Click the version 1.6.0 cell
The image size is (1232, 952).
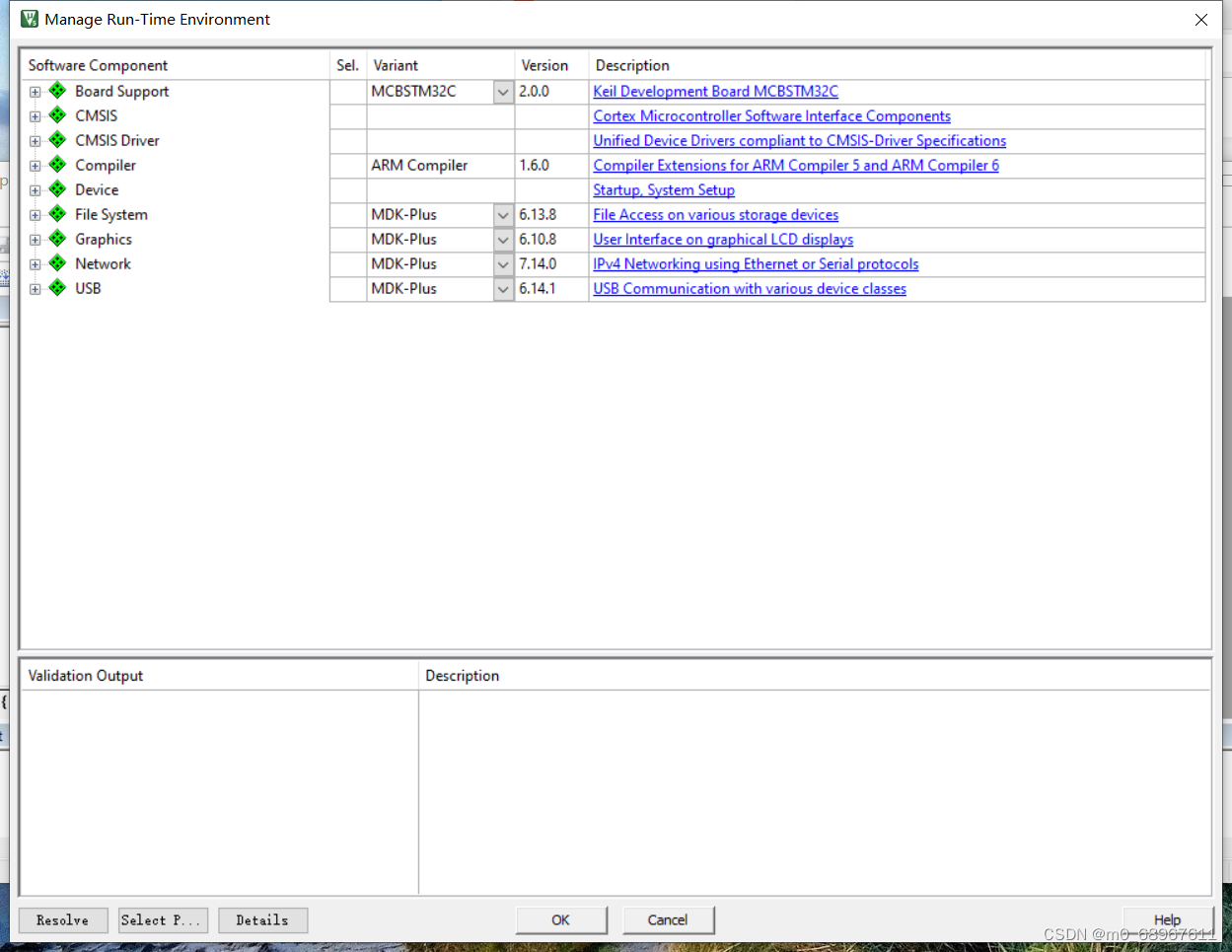click(x=551, y=166)
